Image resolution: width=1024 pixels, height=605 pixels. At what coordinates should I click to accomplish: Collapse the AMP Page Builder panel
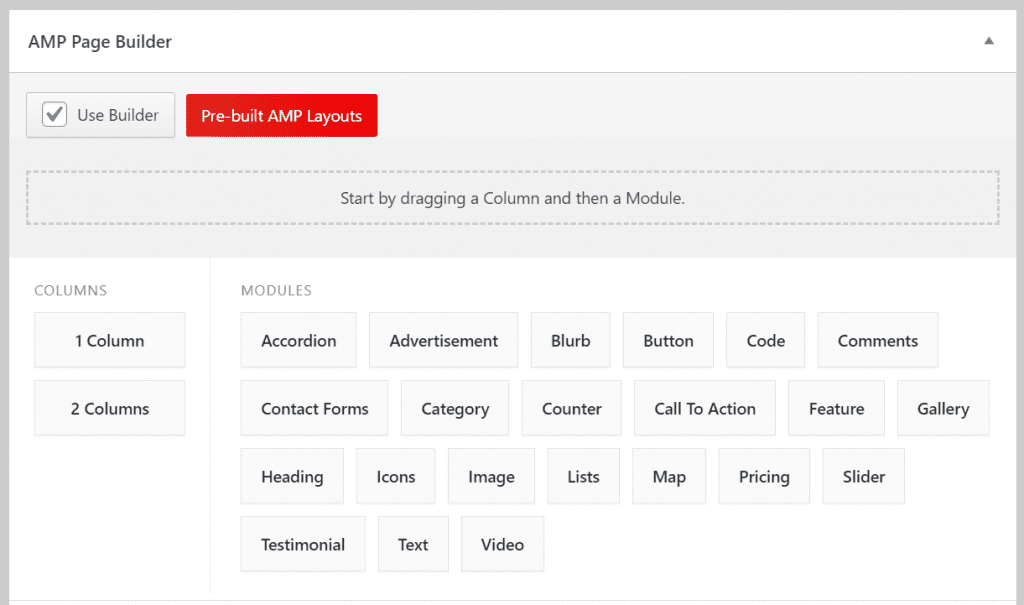pos(989,41)
